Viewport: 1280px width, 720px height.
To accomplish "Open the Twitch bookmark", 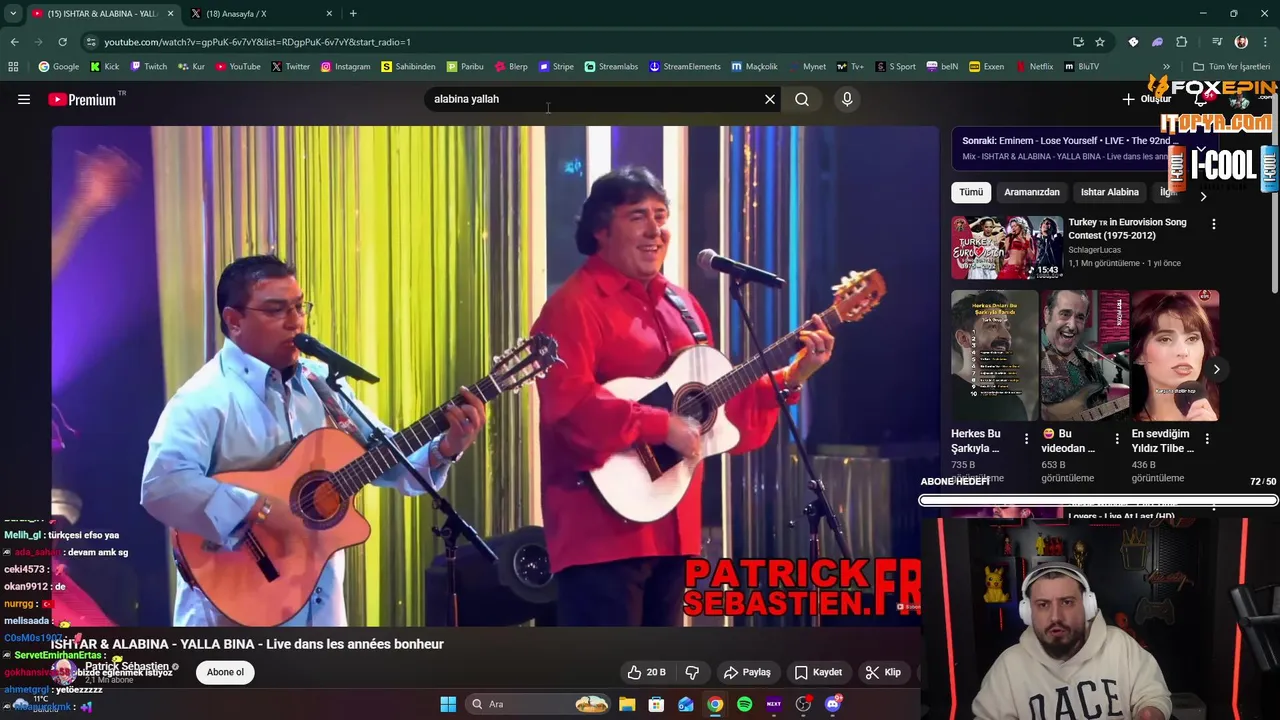I will click(x=149, y=66).
